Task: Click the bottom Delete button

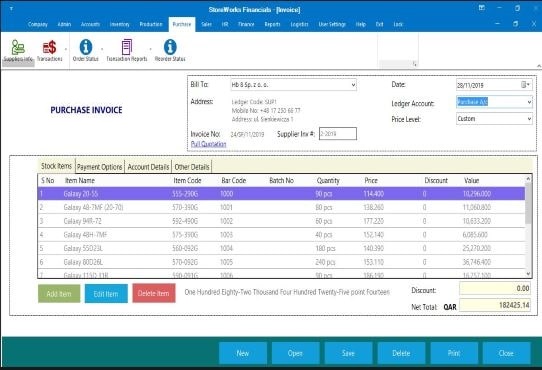Action: point(401,353)
